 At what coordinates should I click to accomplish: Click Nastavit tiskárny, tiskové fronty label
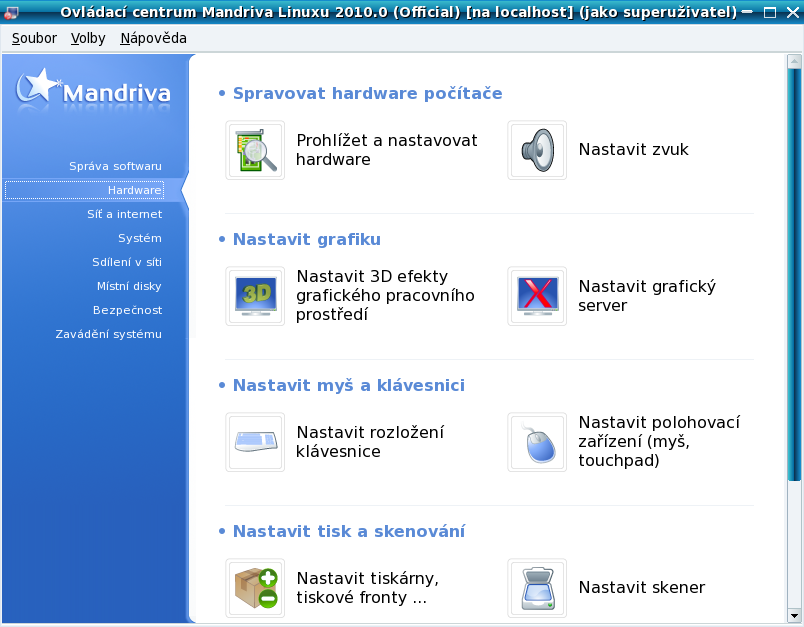(367, 588)
